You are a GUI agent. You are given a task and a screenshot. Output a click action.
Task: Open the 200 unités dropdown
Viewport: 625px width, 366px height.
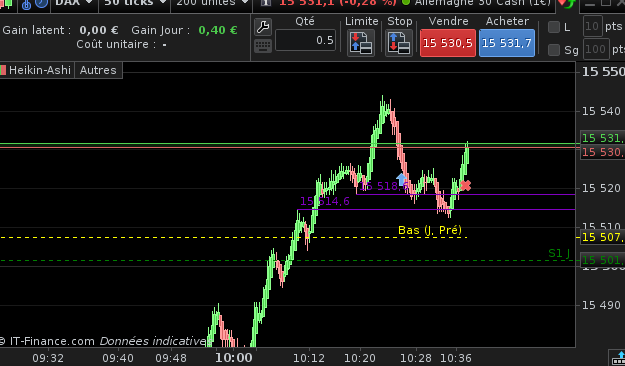pos(212,3)
